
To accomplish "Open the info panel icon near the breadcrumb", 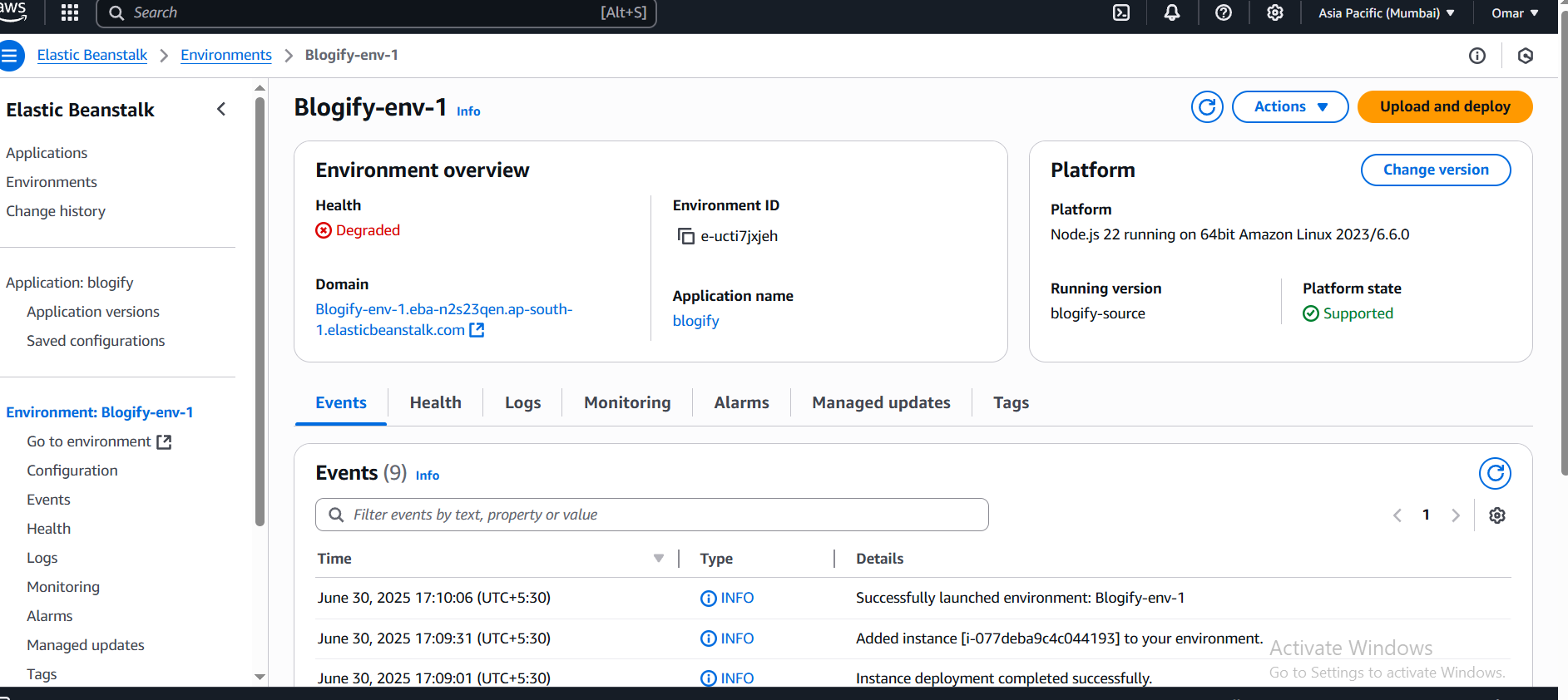I will [1477, 56].
